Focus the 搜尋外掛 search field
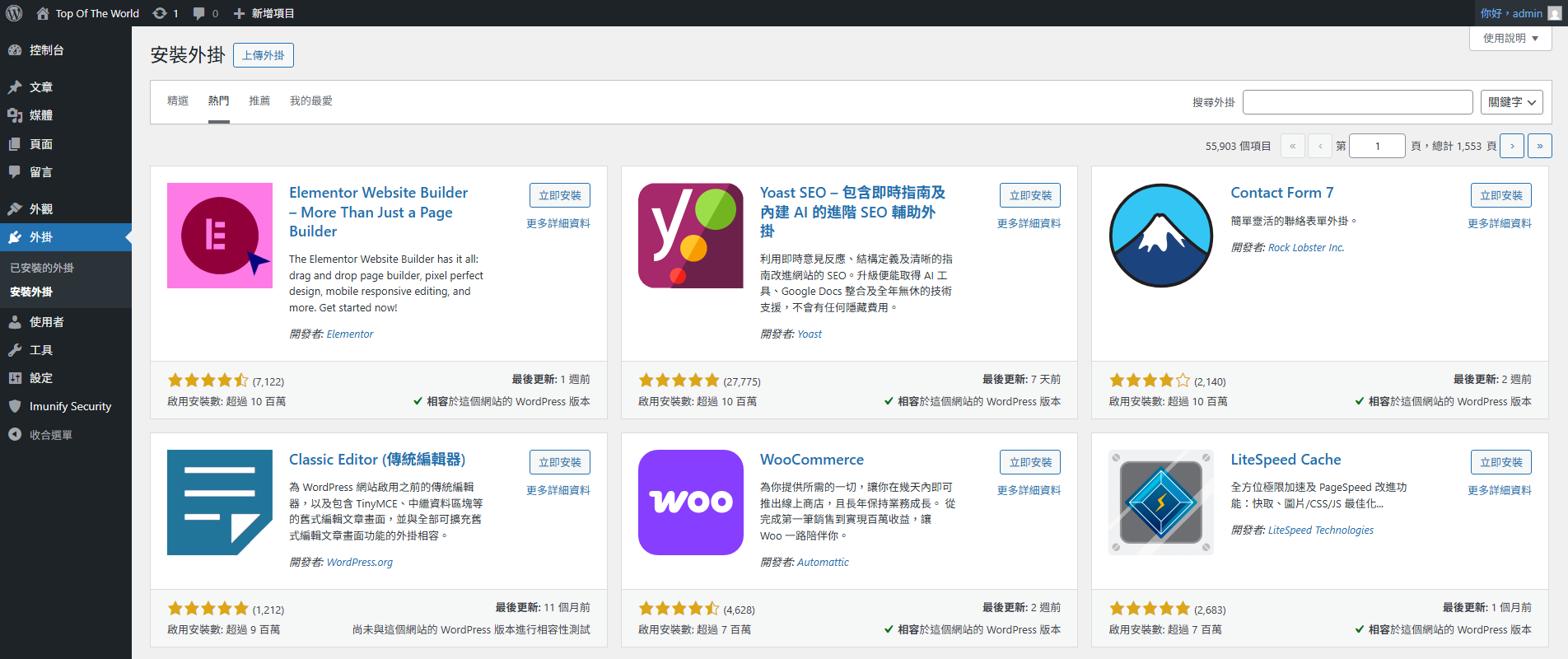1568x659 pixels. (1358, 102)
